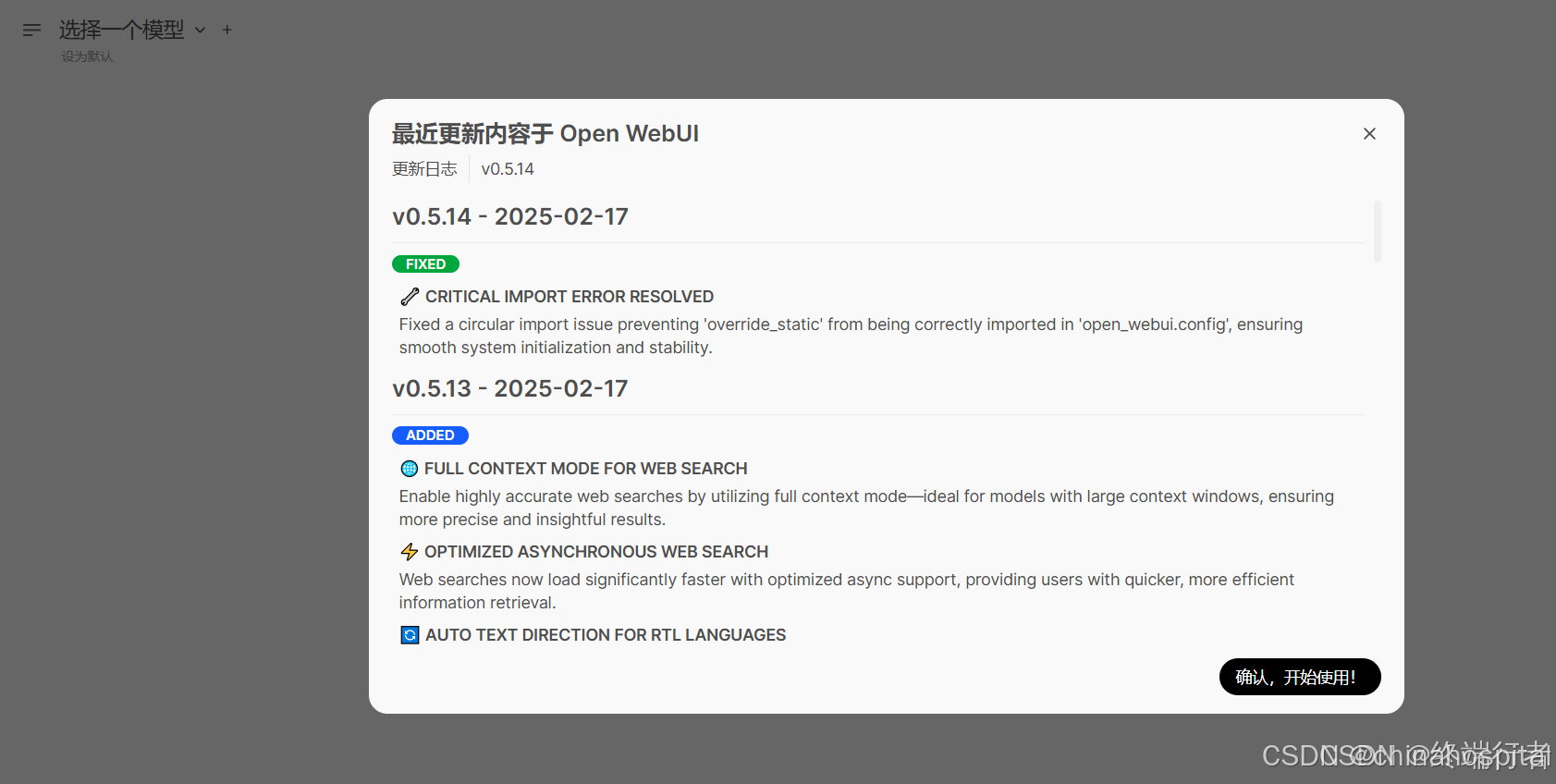Click the 确认，开始使用! button

pos(1299,677)
